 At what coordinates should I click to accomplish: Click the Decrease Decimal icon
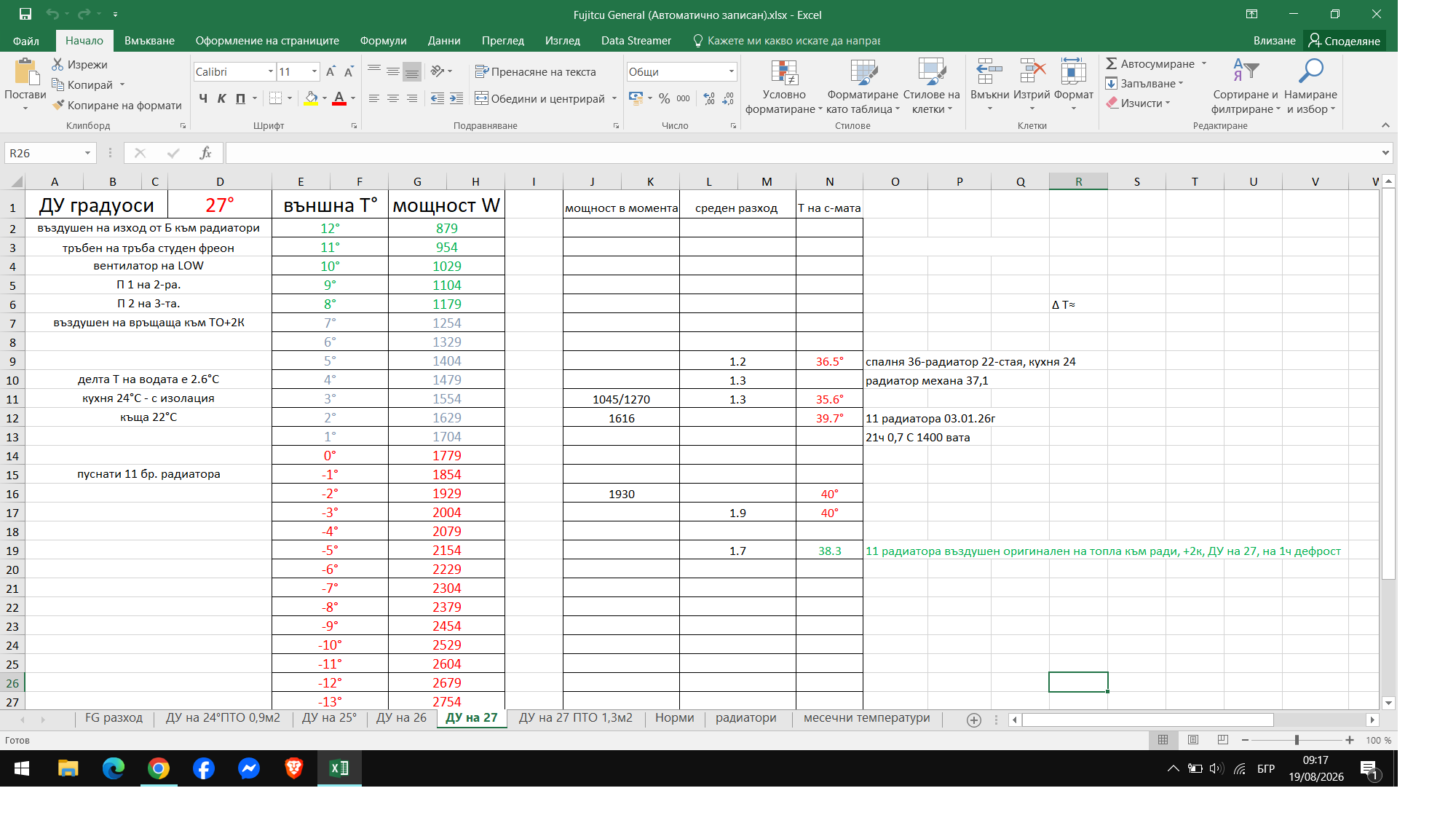pos(729,98)
